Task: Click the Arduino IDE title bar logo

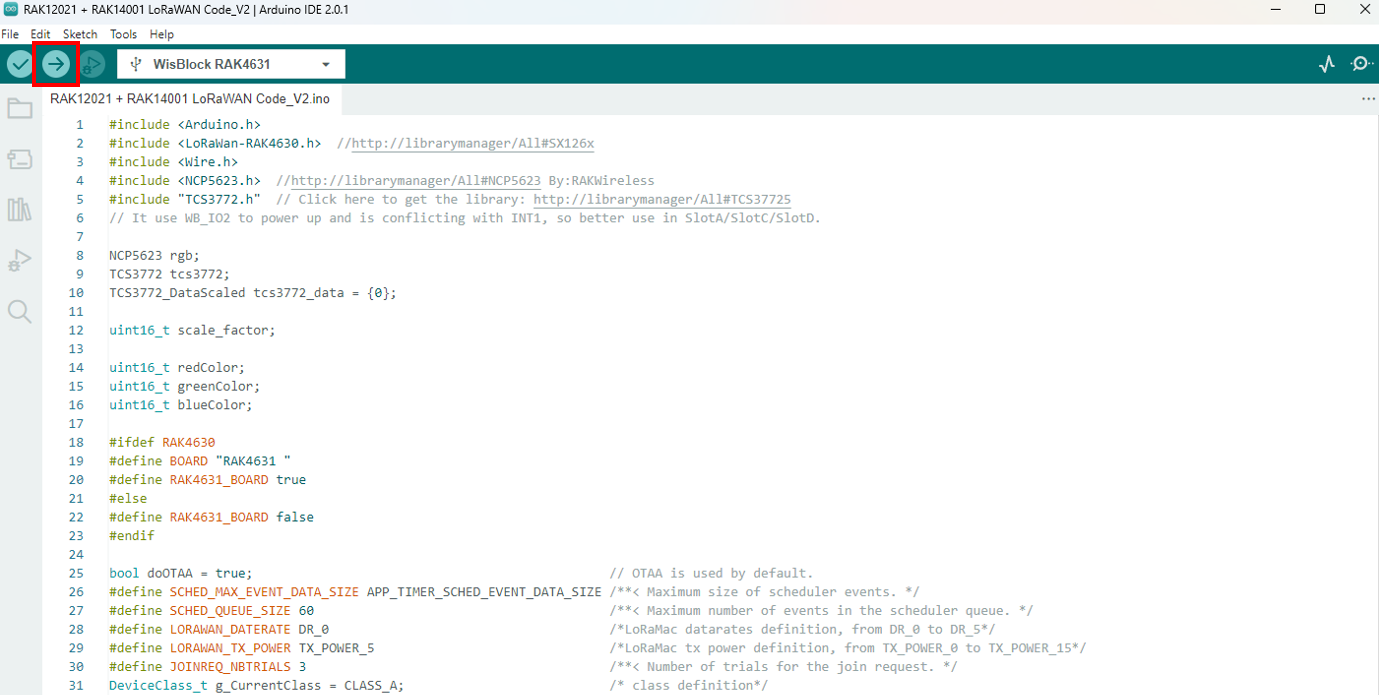Action: pos(11,10)
